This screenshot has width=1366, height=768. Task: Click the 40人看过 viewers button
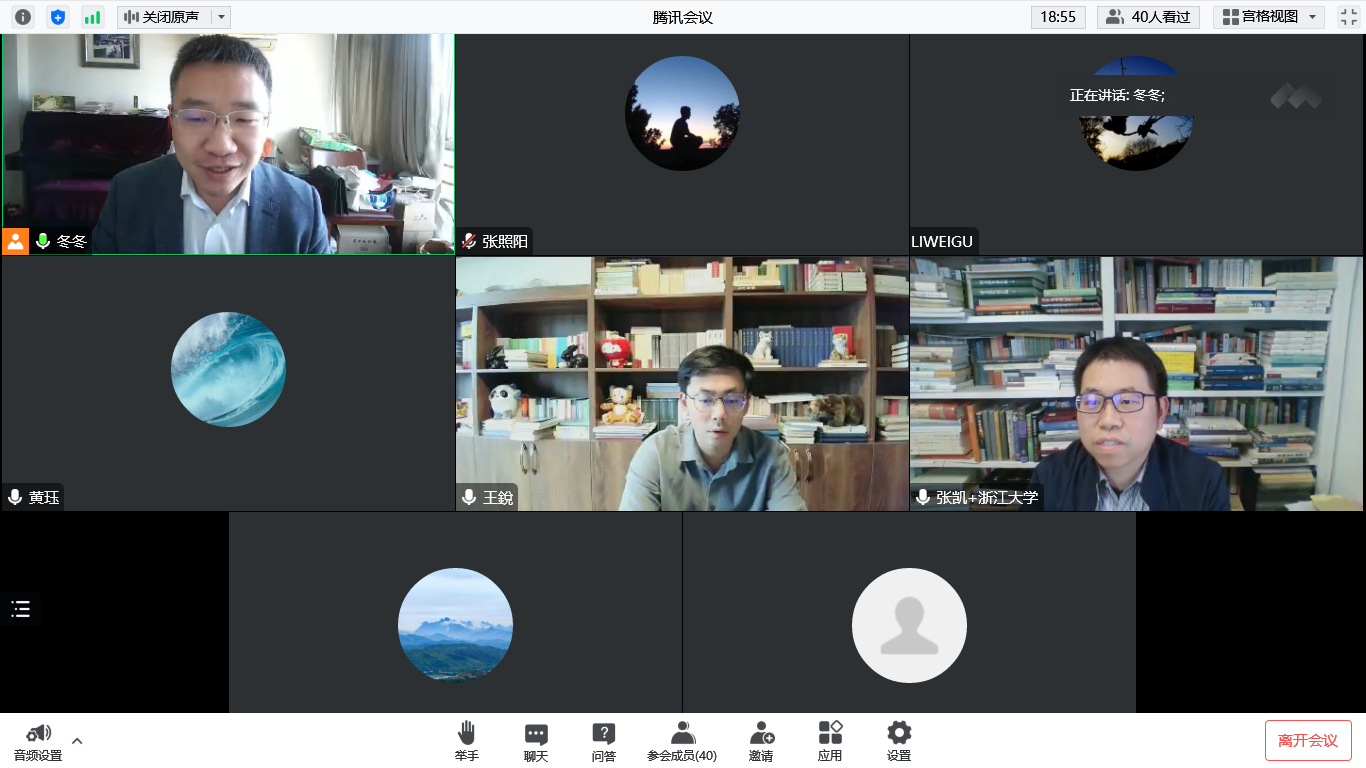(1148, 17)
